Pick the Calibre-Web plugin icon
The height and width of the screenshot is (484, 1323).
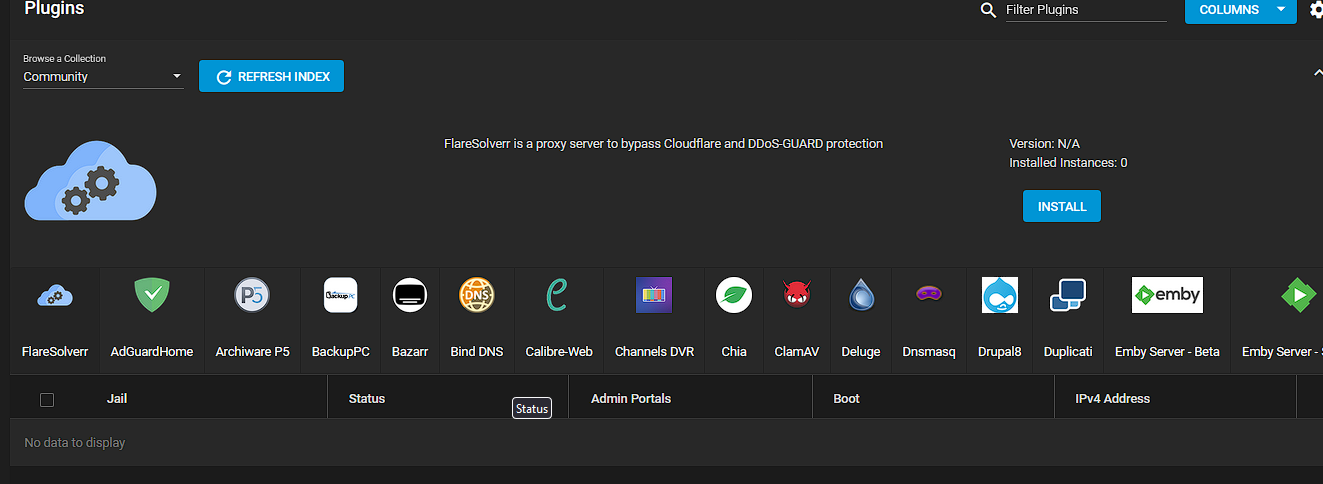558,295
